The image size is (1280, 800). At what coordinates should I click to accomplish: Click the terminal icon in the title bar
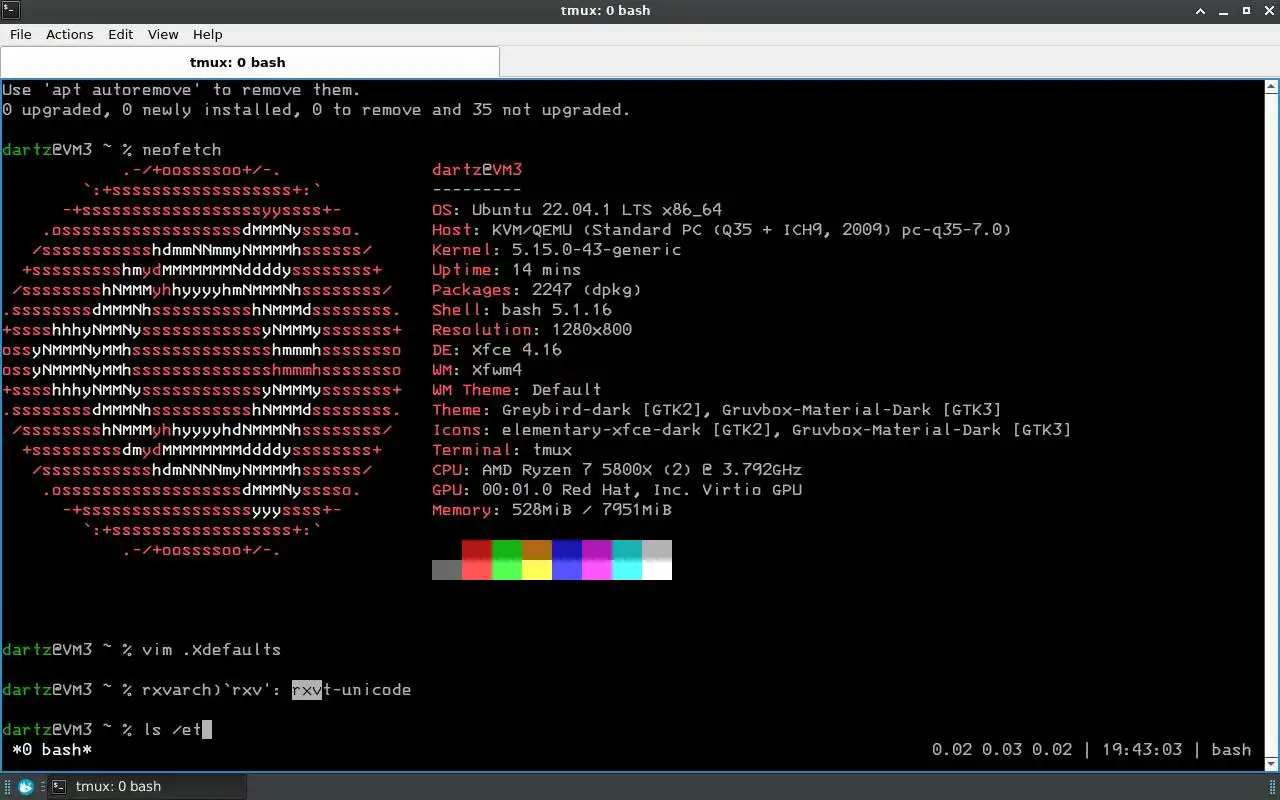pos(9,10)
